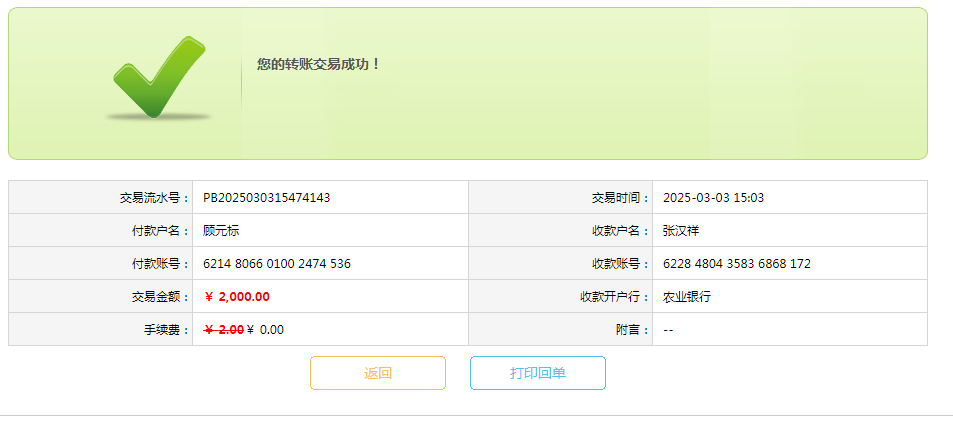Click payee account number 6228 4804 3583 6868 172

[x=737, y=264]
